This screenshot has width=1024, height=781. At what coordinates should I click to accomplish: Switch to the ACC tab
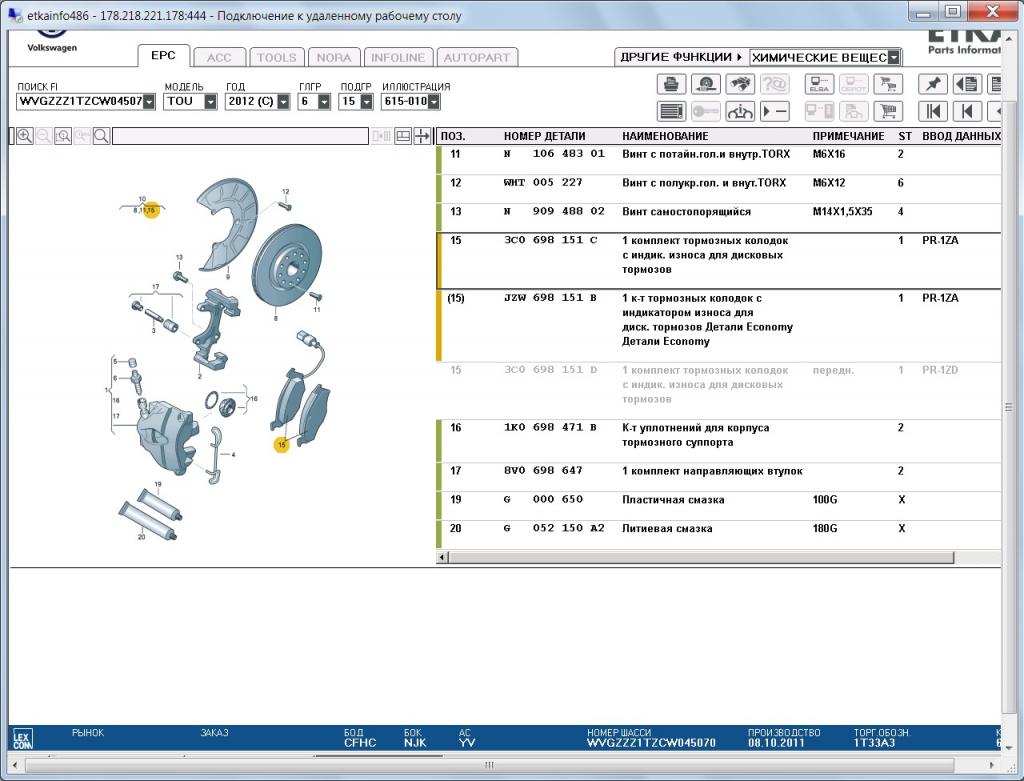pyautogui.click(x=219, y=57)
